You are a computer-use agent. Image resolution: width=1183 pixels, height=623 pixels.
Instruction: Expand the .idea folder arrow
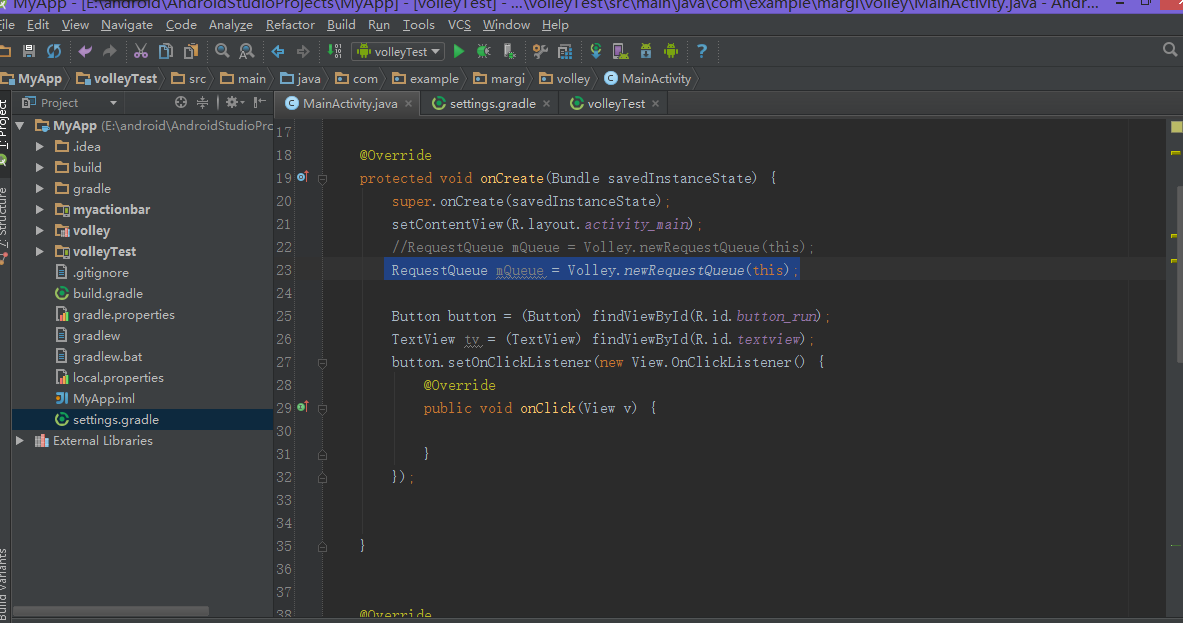point(40,146)
